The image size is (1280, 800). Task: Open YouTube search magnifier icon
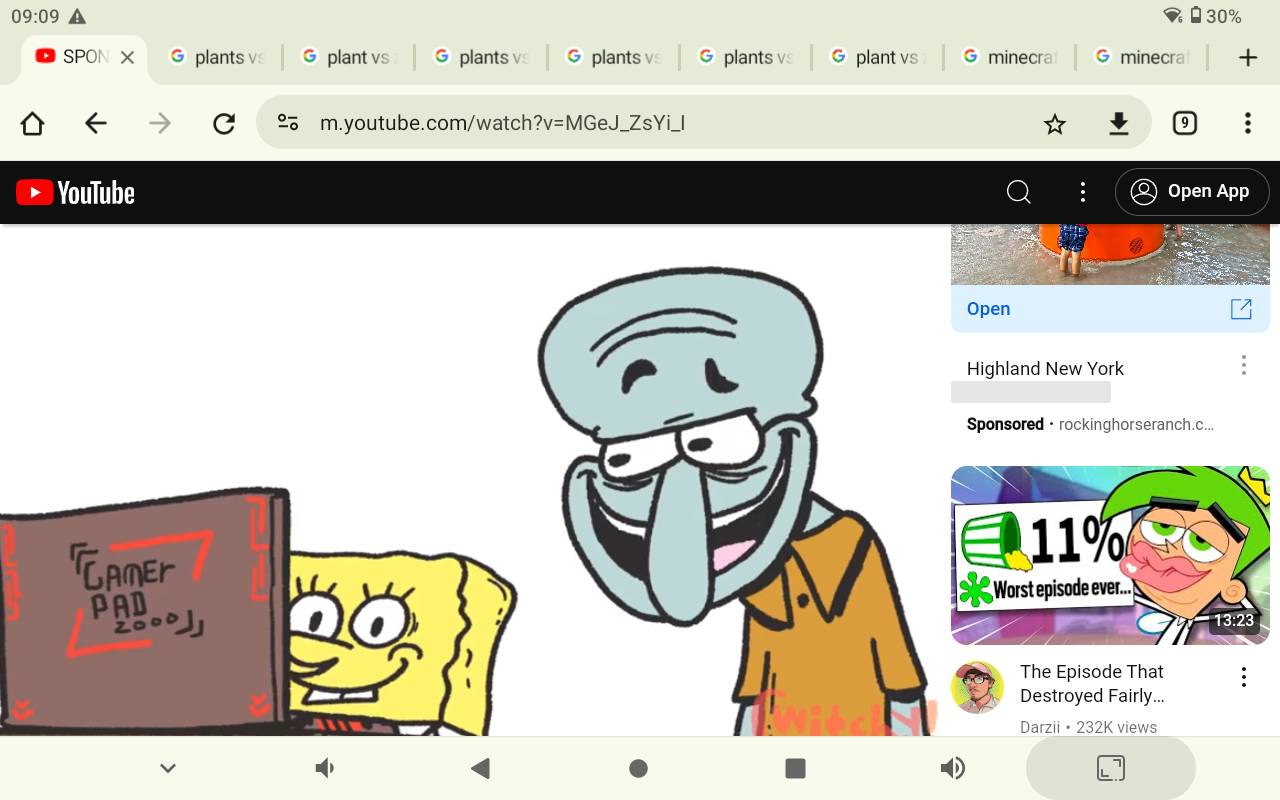pos(1018,192)
